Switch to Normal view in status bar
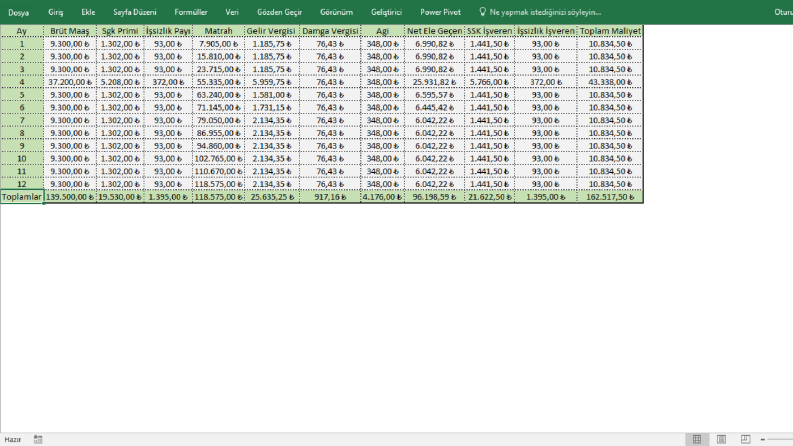The height and width of the screenshot is (446, 793). [697, 439]
